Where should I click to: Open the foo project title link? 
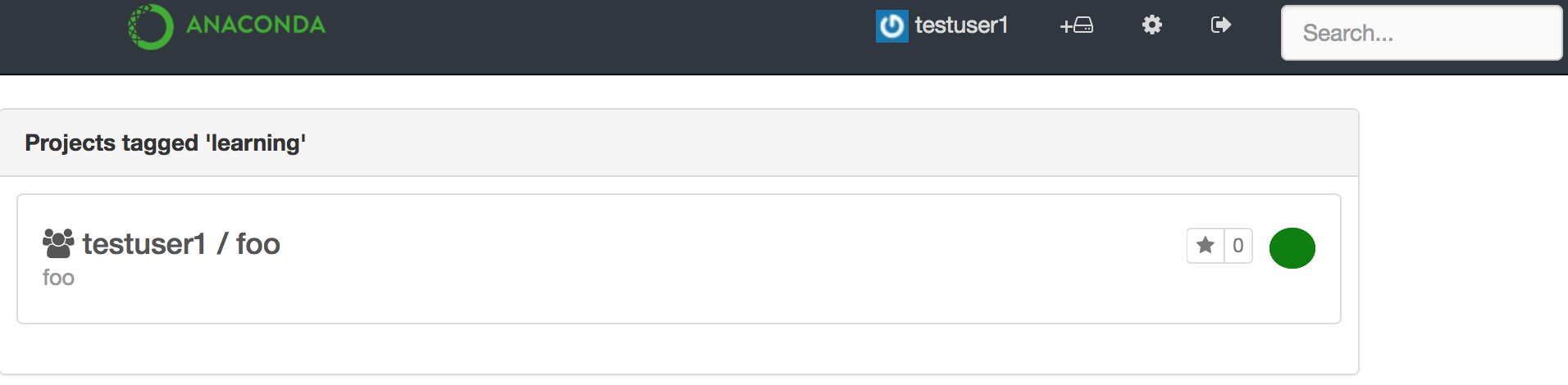click(x=258, y=244)
